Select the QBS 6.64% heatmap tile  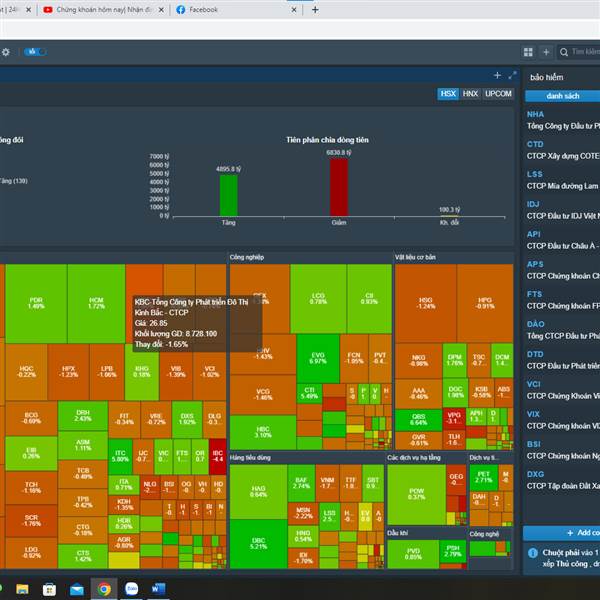419,420
